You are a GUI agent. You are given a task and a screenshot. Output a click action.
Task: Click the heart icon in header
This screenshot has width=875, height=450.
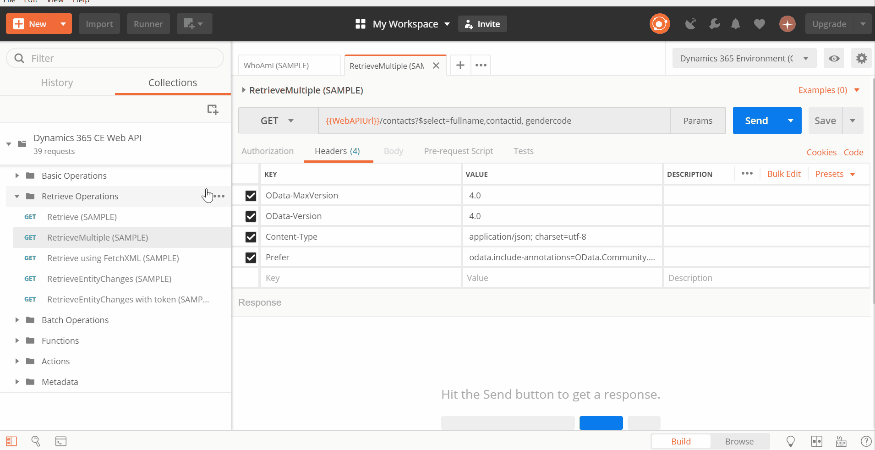click(759, 24)
